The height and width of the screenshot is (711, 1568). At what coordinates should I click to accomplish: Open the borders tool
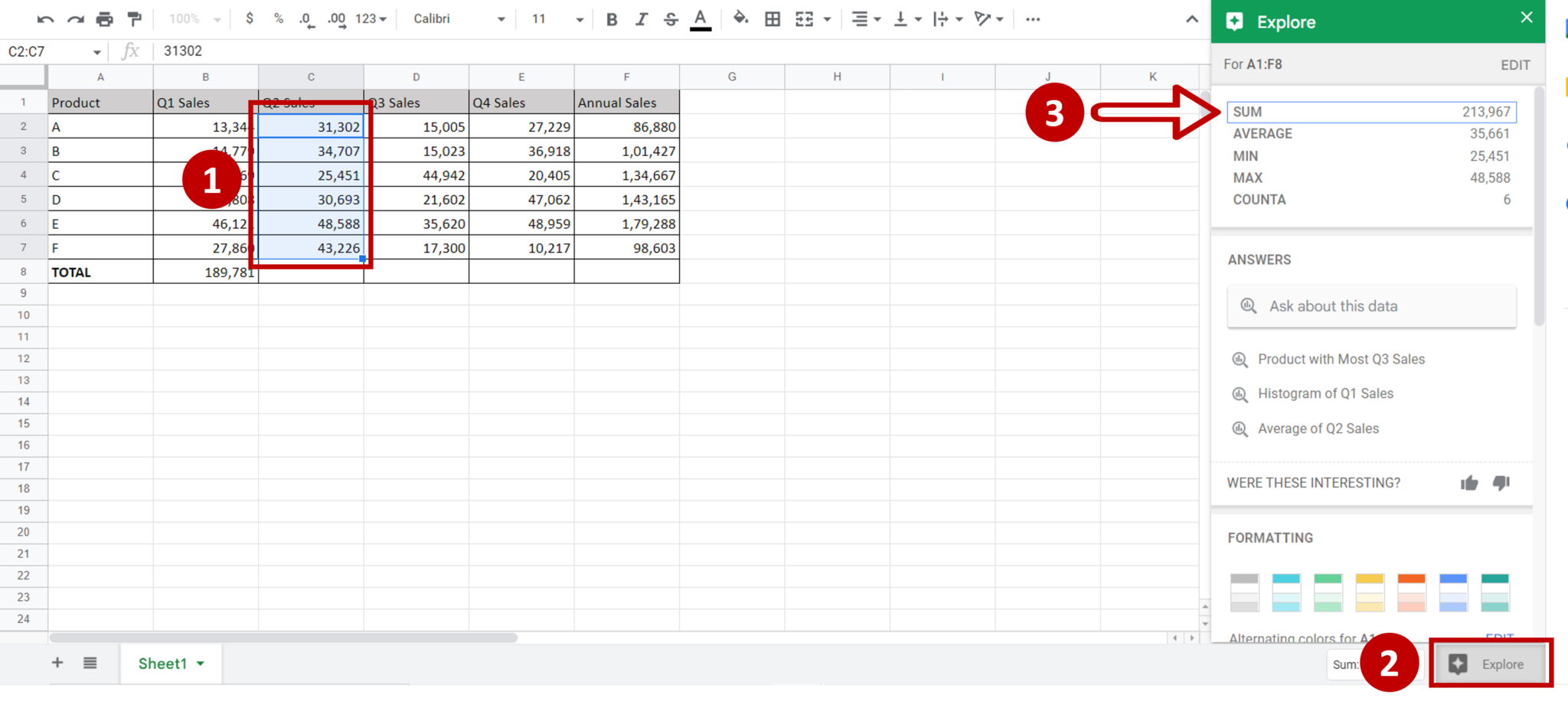click(x=772, y=19)
